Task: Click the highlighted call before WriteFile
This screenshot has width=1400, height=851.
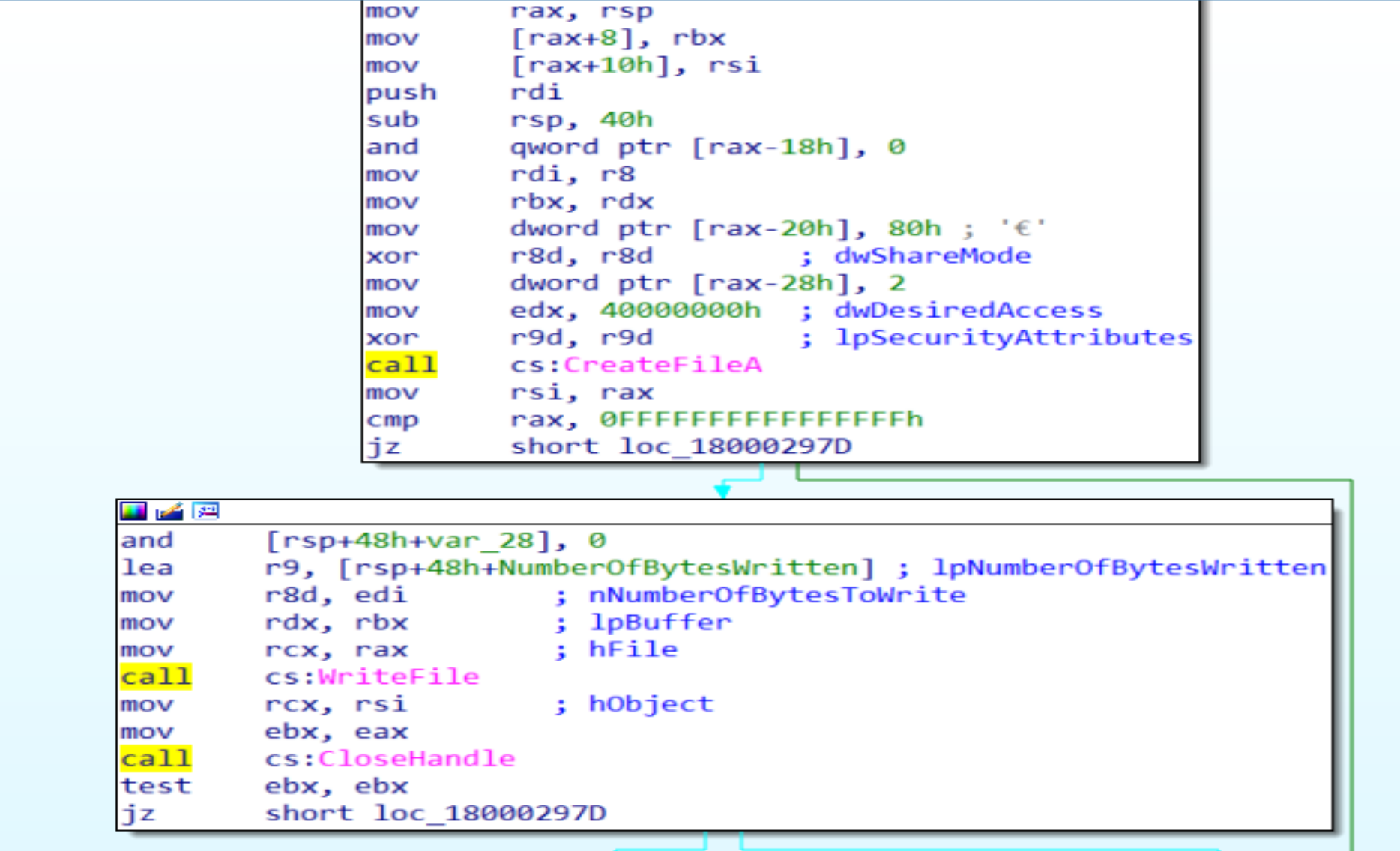Action: tap(156, 677)
